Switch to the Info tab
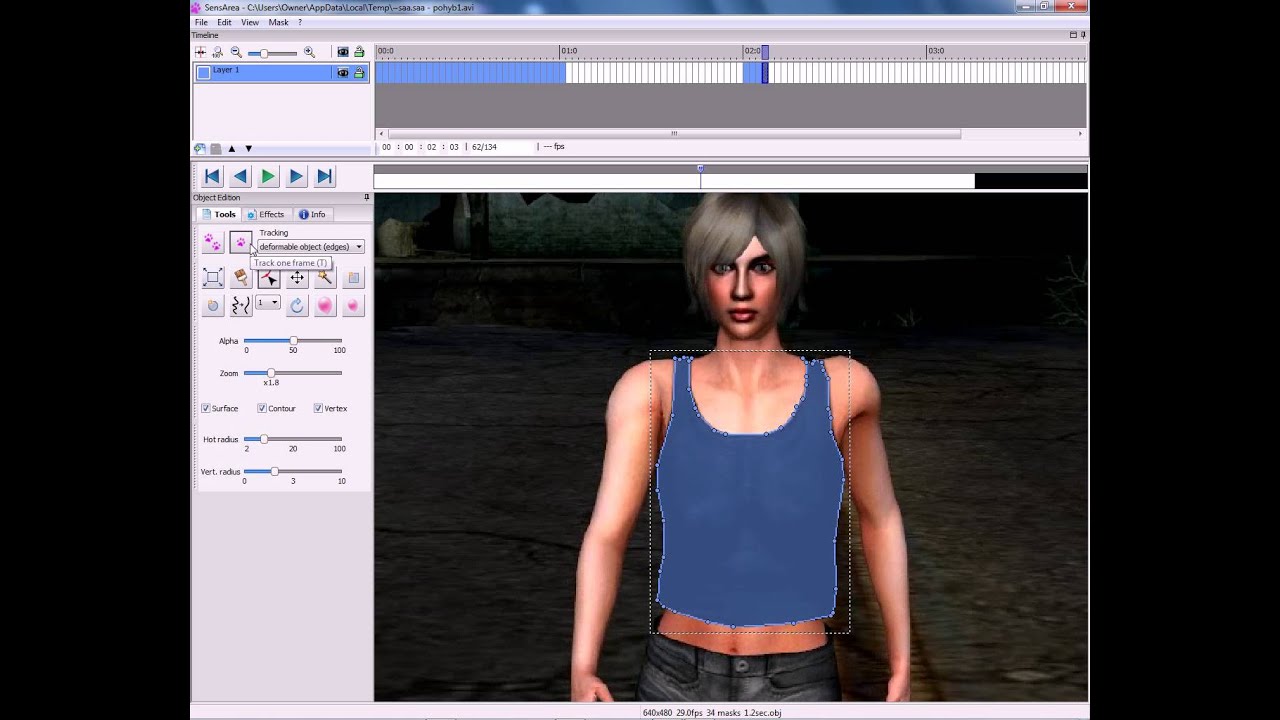 click(x=312, y=214)
